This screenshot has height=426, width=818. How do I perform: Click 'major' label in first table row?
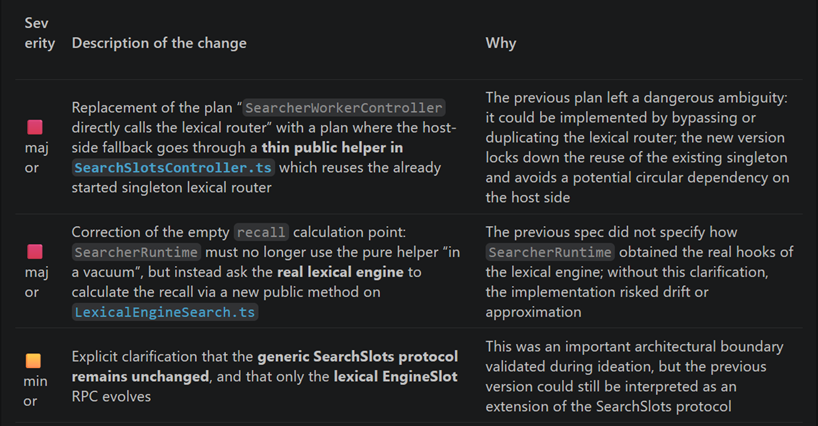pos(37,157)
